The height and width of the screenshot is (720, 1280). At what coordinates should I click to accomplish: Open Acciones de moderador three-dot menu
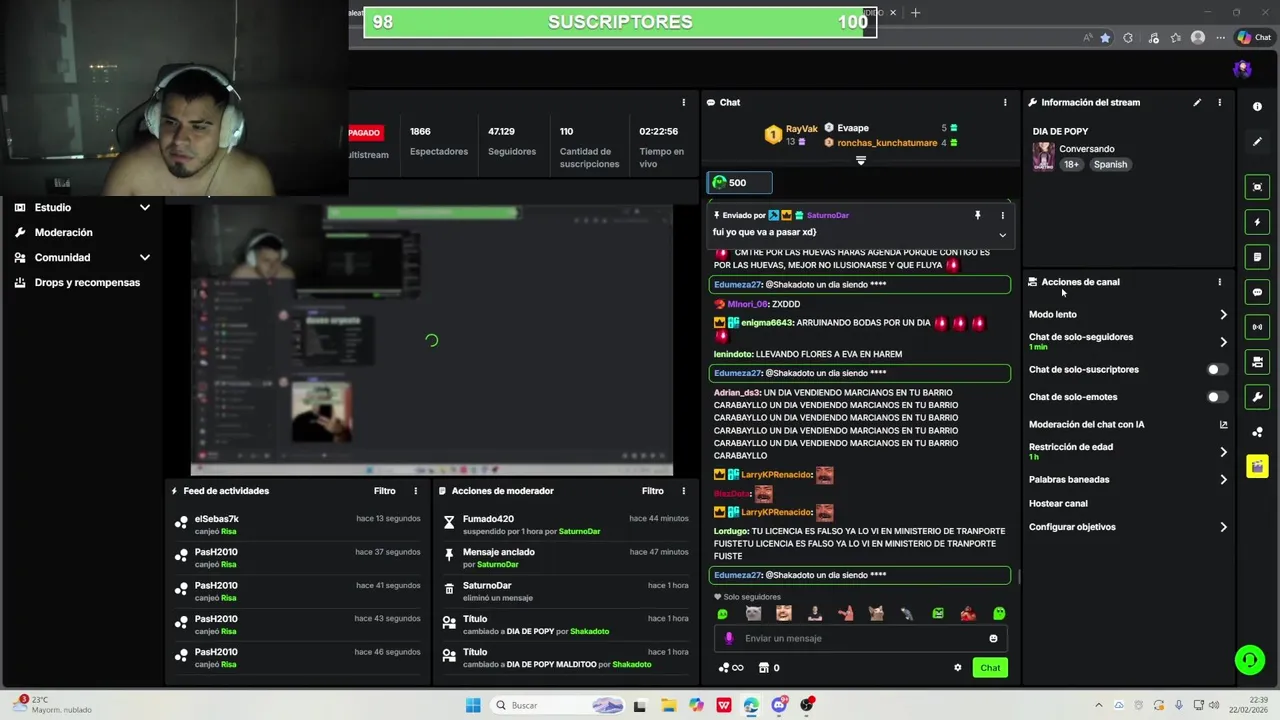point(684,491)
